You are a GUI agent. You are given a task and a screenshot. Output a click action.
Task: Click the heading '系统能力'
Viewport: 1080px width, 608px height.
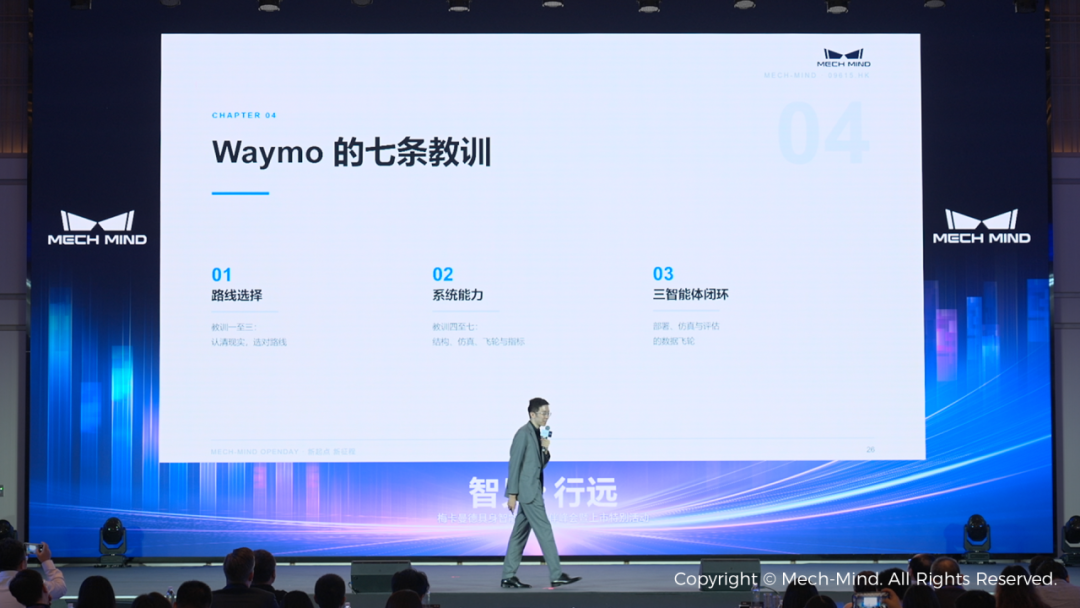tap(458, 295)
